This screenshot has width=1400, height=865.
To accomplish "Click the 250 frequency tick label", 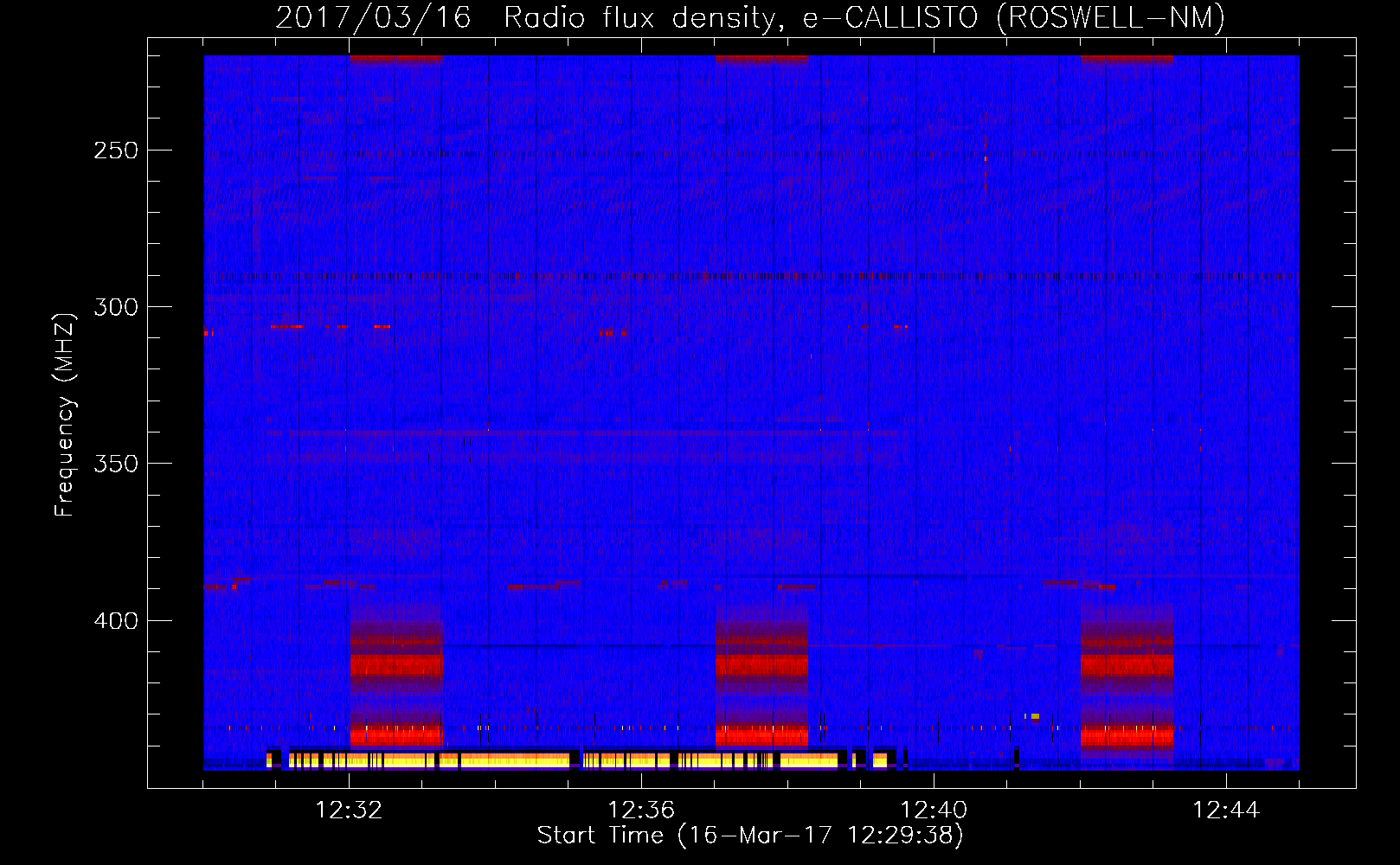I will (116, 151).
